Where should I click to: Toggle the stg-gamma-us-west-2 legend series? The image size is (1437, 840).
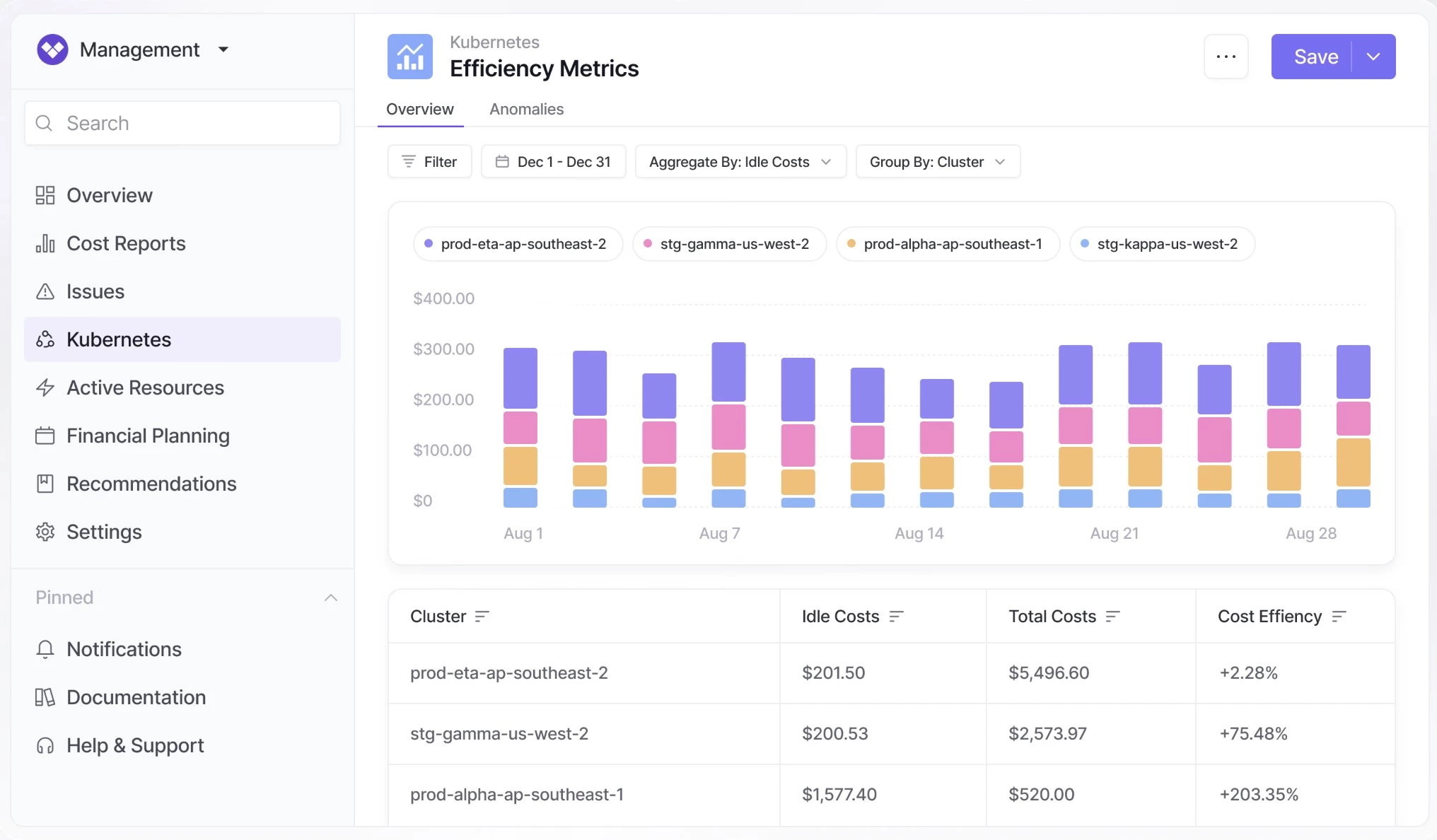(x=729, y=244)
